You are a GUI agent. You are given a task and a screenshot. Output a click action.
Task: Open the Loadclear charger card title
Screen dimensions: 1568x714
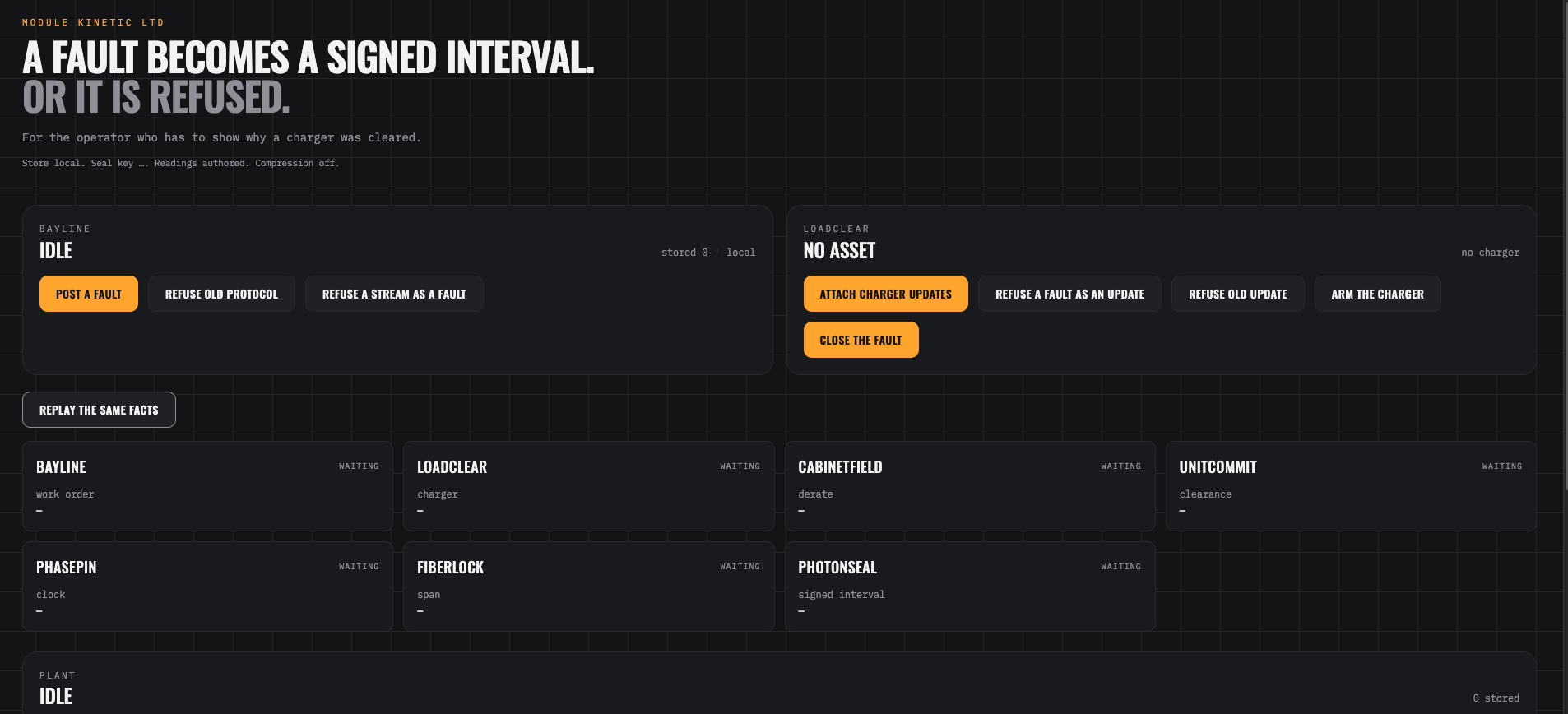pos(452,467)
